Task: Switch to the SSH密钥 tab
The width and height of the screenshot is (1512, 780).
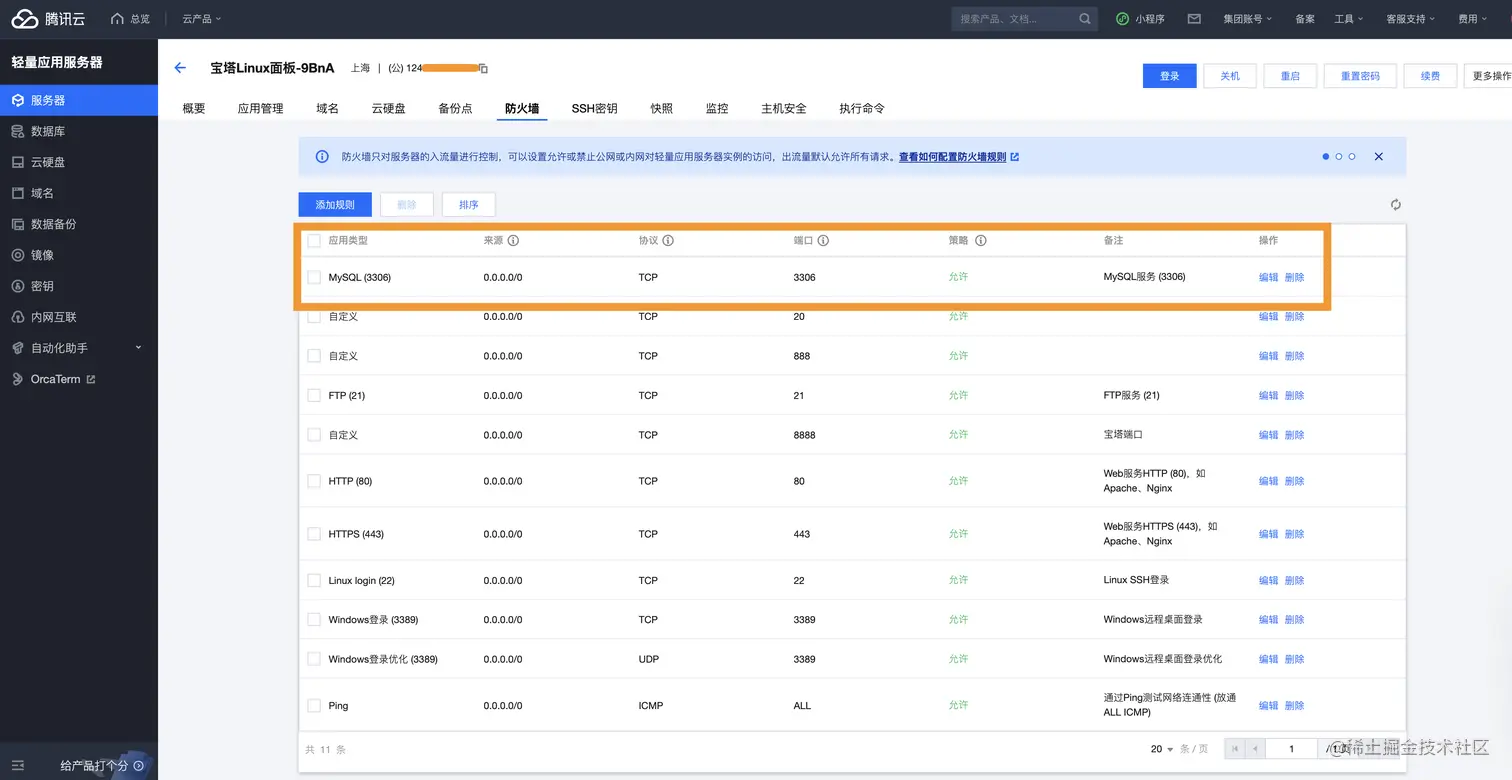Action: pyautogui.click(x=594, y=108)
